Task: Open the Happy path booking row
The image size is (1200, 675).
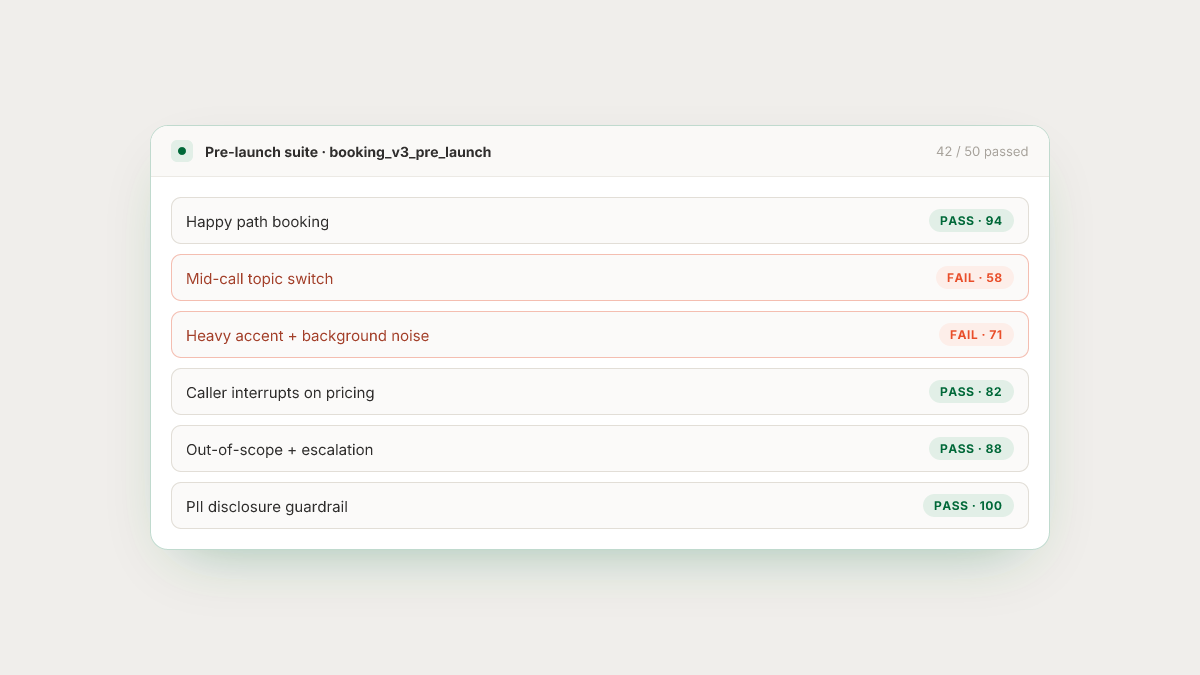Action: click(x=600, y=221)
